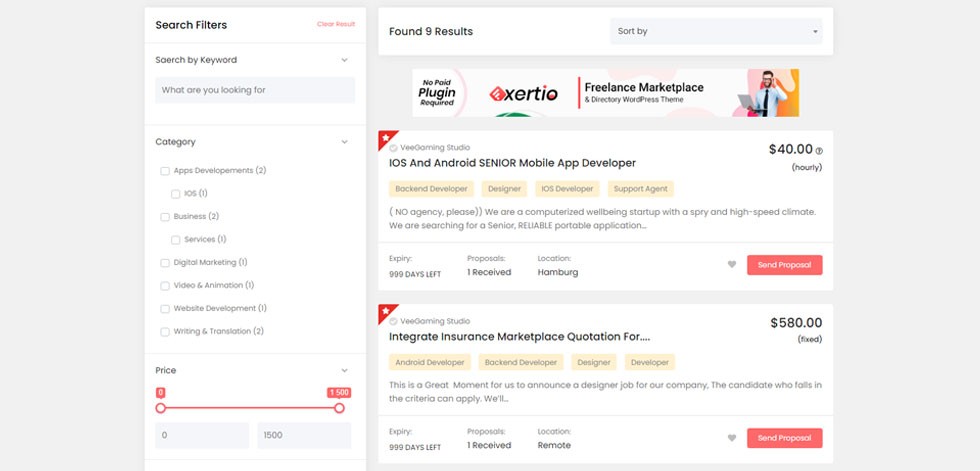The width and height of the screenshot is (980, 471).
Task: Check the Business category box
Action: click(x=165, y=217)
